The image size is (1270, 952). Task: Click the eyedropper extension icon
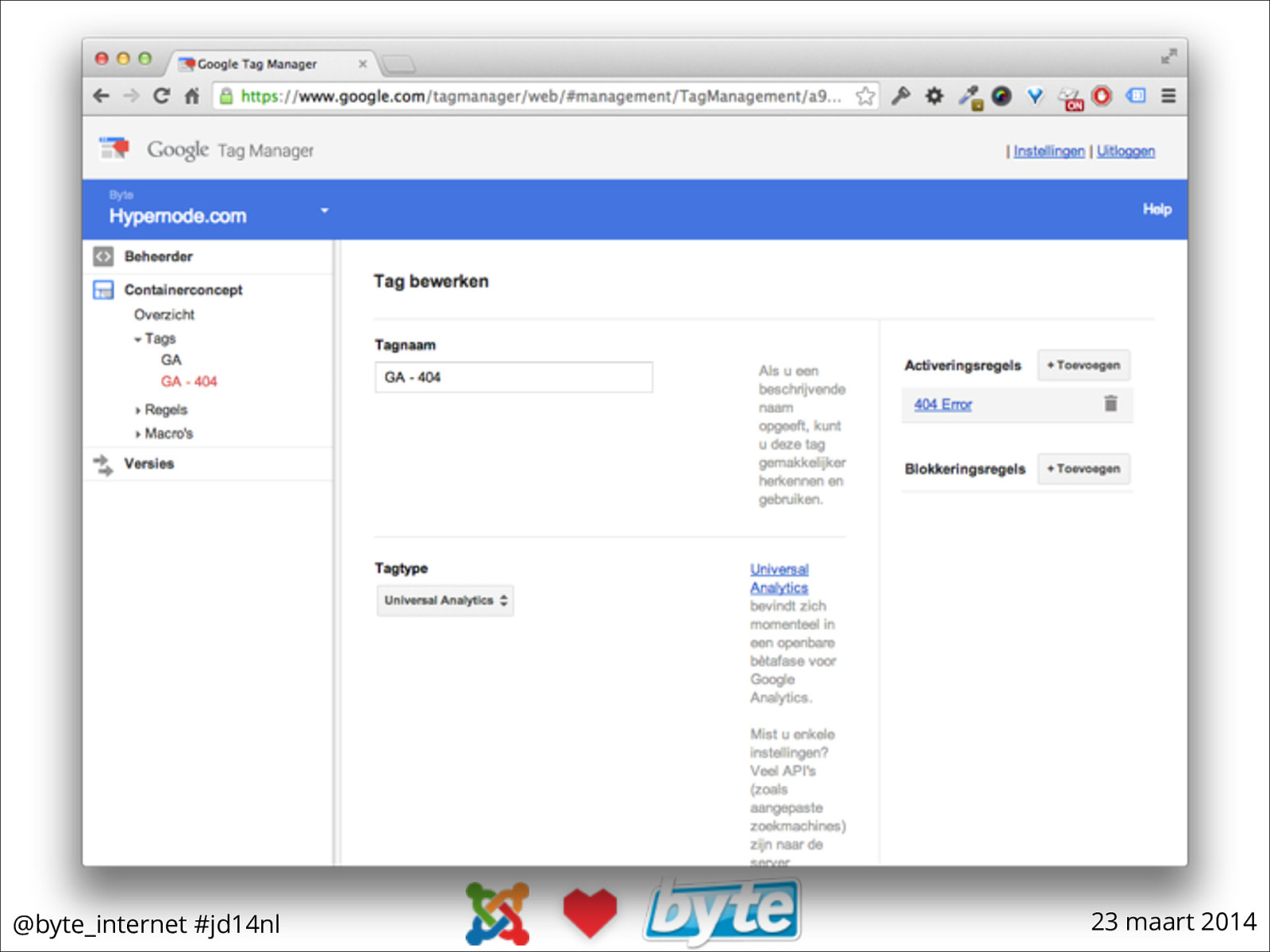pyautogui.click(x=969, y=97)
